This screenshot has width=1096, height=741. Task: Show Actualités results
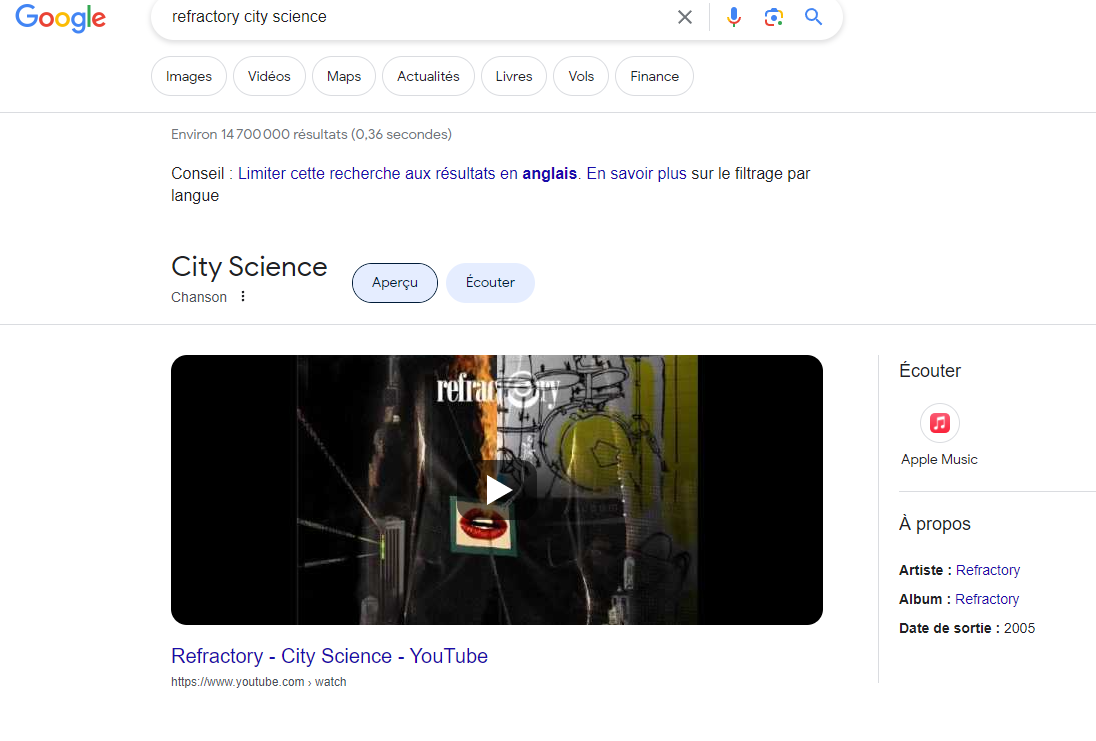click(x=428, y=77)
